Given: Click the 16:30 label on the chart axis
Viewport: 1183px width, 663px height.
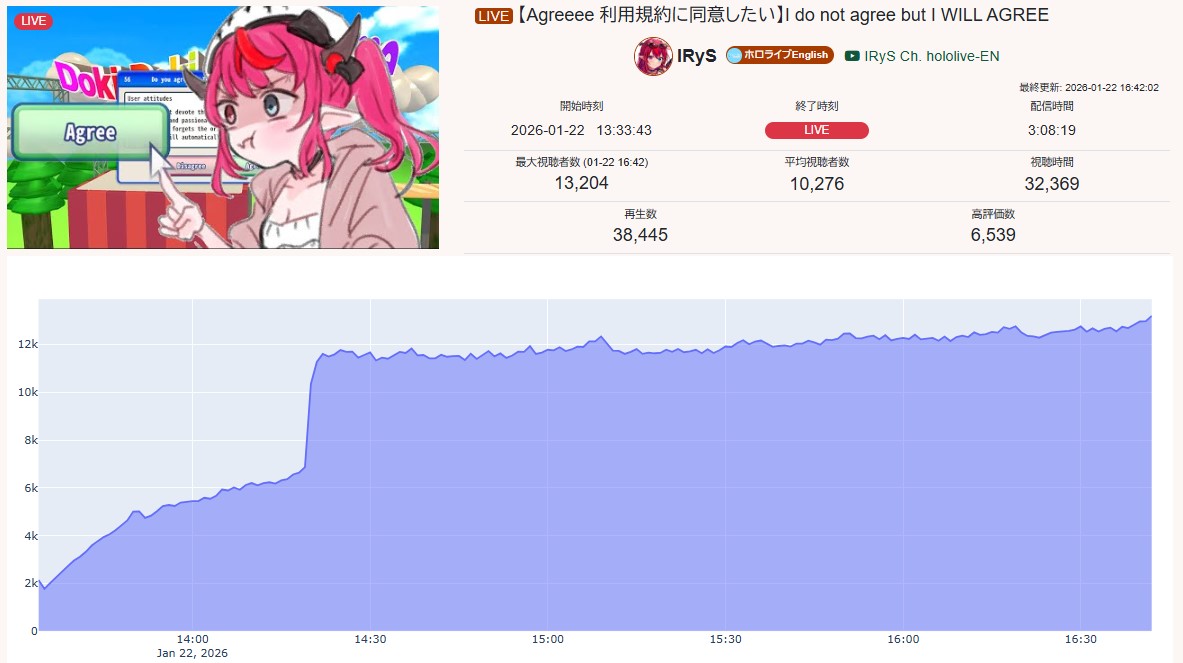Looking at the screenshot, I should (x=1080, y=639).
